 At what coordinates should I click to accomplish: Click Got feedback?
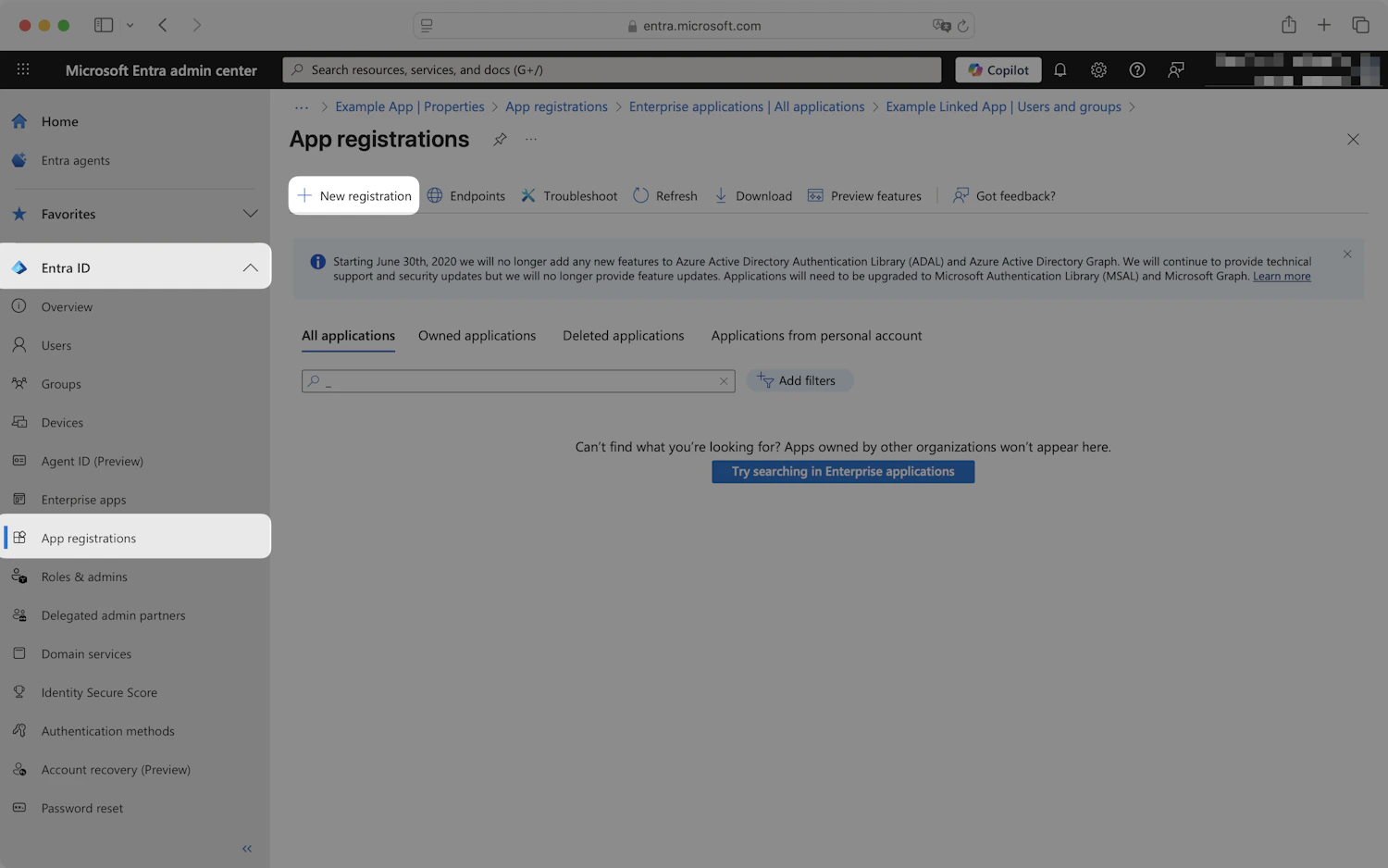(x=1004, y=196)
